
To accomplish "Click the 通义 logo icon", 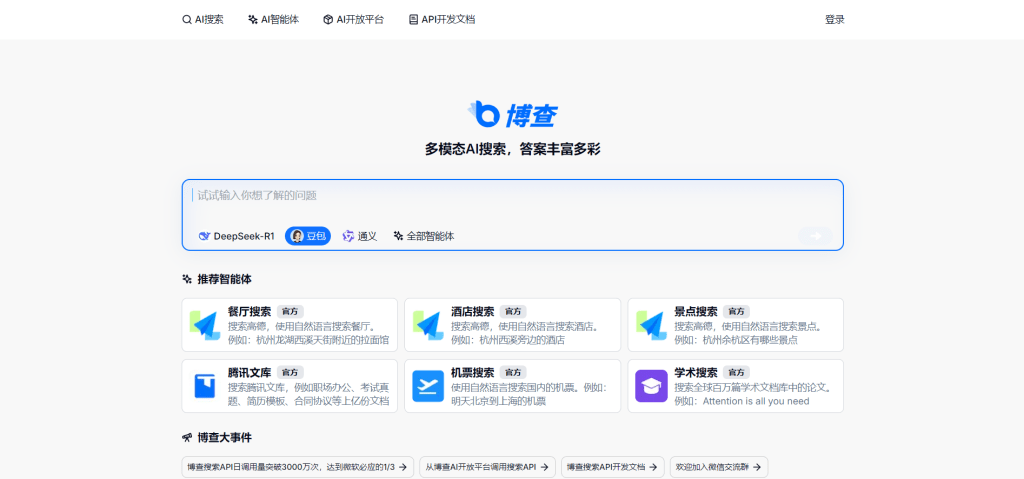I will click(x=348, y=236).
